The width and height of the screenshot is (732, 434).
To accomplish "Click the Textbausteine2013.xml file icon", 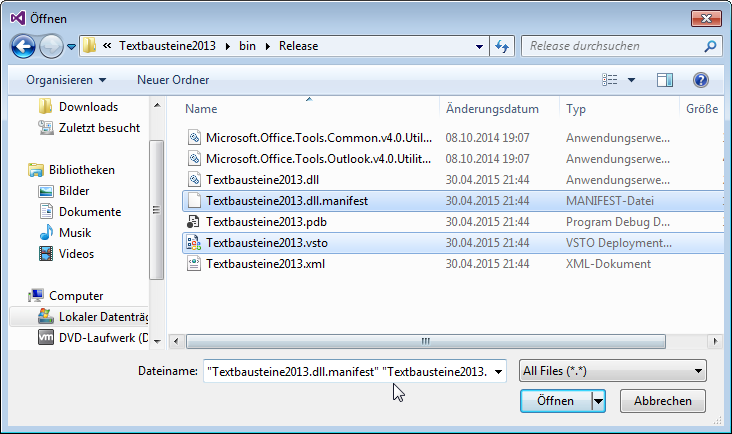I will click(194, 264).
